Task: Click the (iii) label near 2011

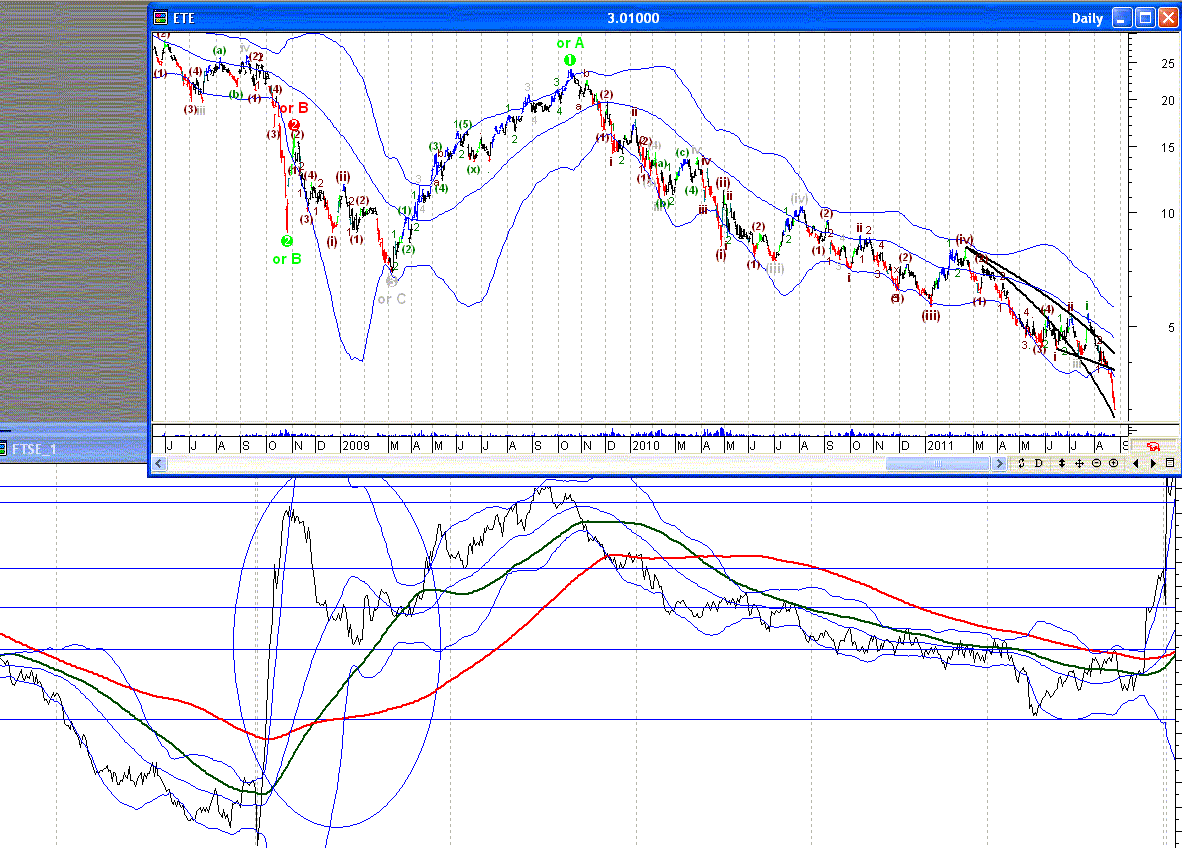Action: click(x=931, y=315)
